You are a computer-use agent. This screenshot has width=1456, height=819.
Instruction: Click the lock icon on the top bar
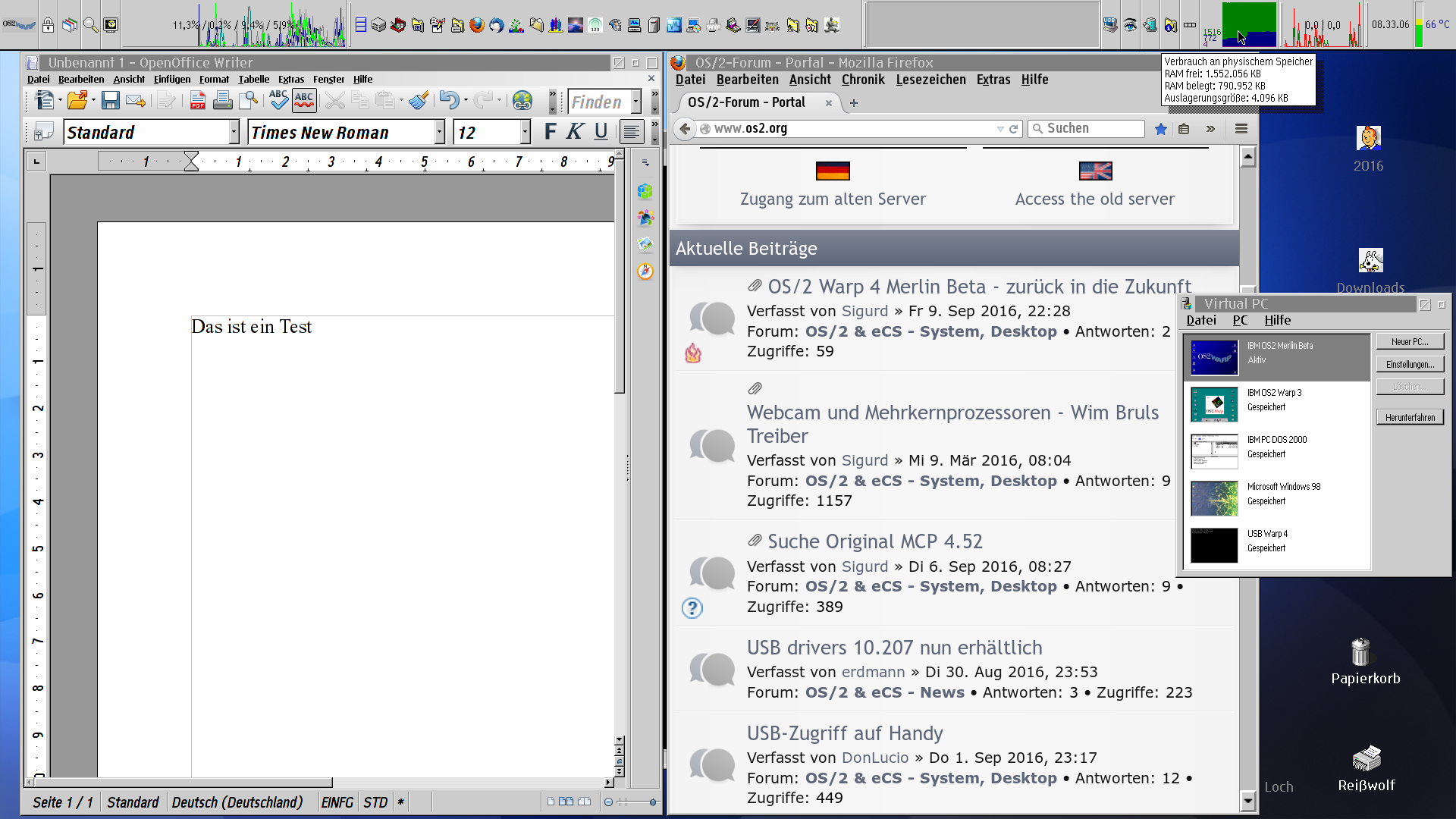[x=48, y=25]
